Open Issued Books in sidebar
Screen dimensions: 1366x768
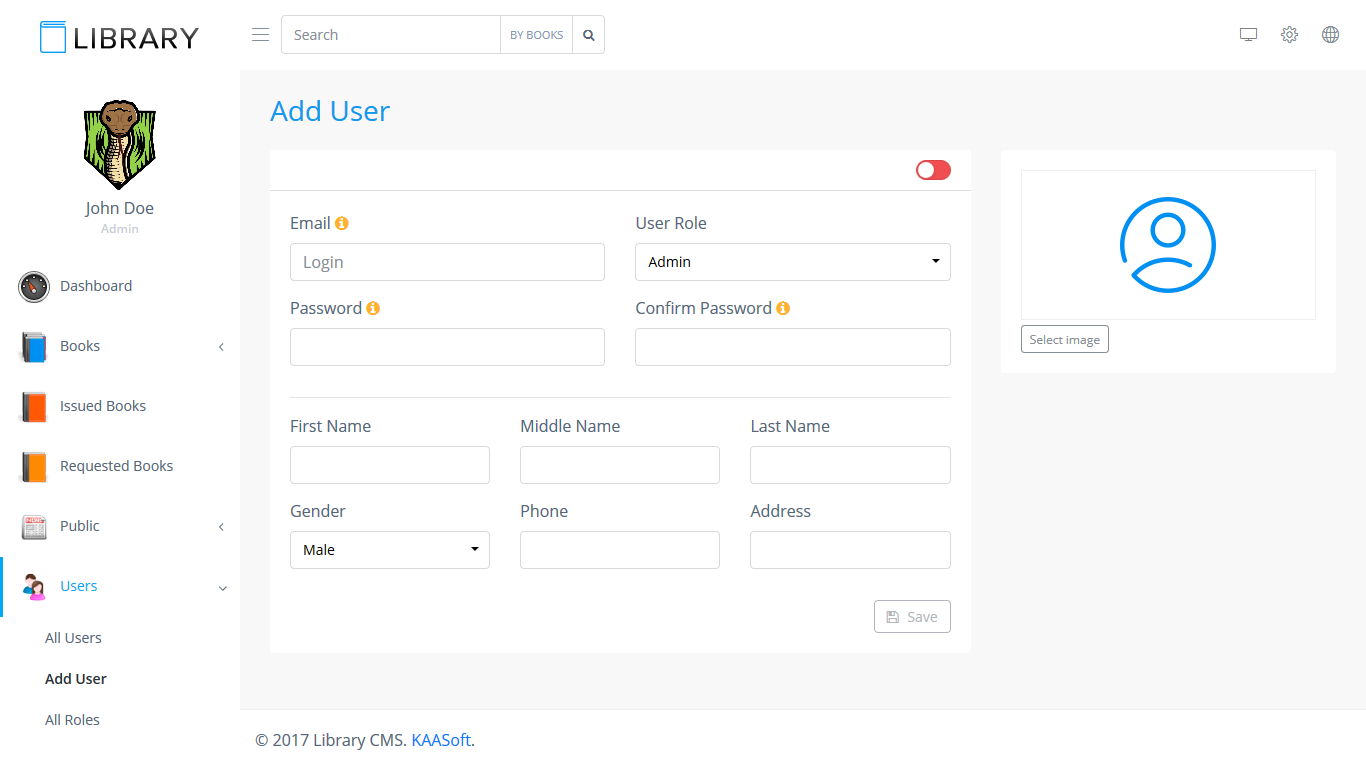[102, 406]
